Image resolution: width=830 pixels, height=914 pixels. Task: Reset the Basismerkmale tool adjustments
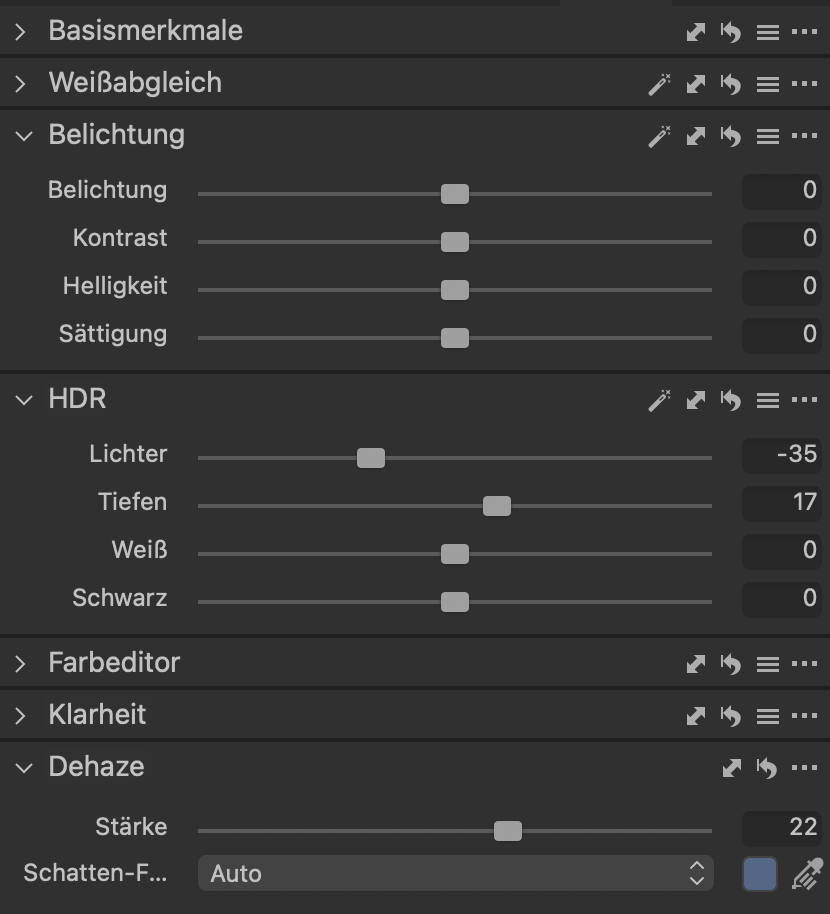pyautogui.click(x=731, y=32)
